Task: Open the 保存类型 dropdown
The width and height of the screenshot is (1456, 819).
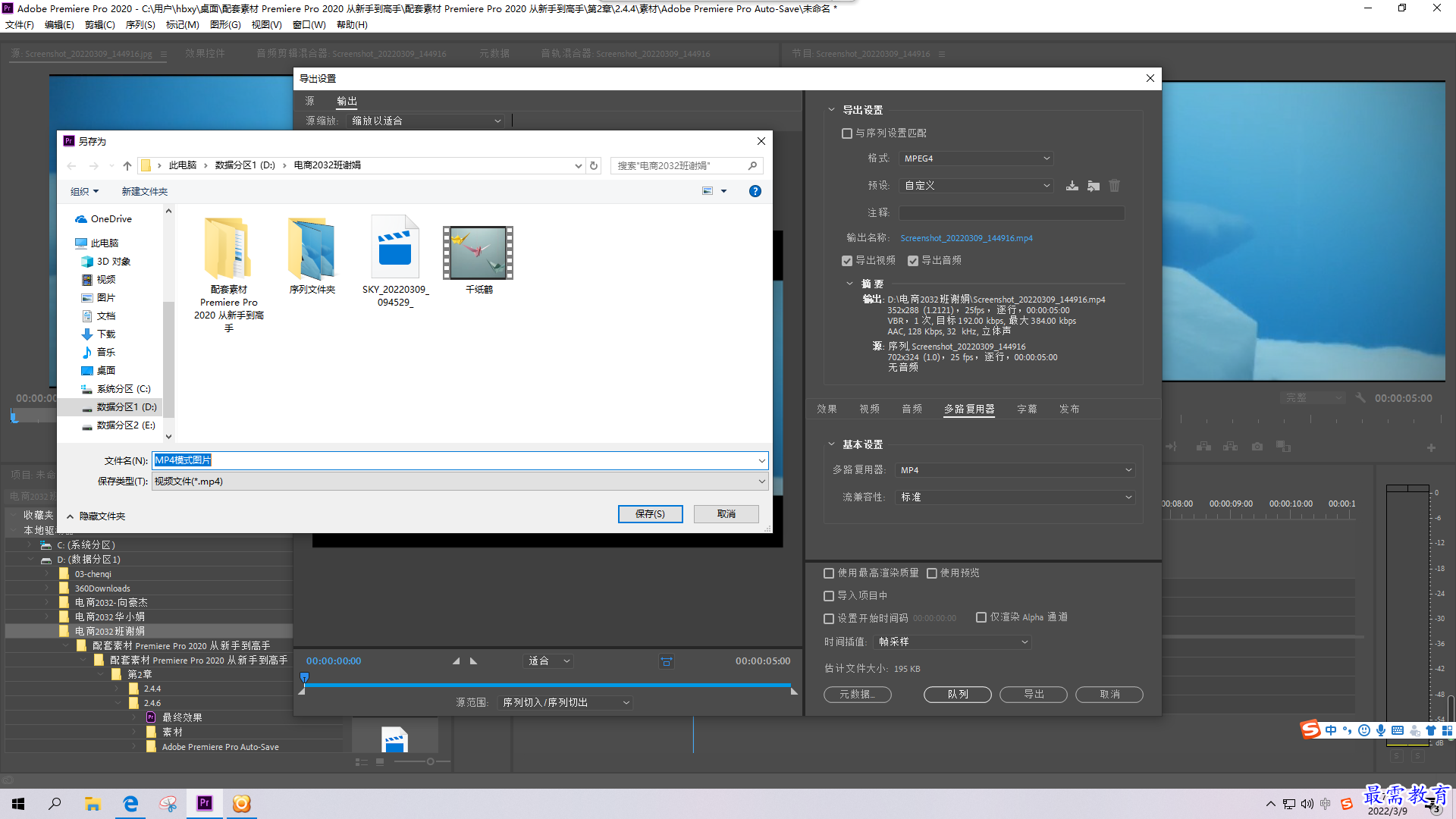Action: coord(460,482)
